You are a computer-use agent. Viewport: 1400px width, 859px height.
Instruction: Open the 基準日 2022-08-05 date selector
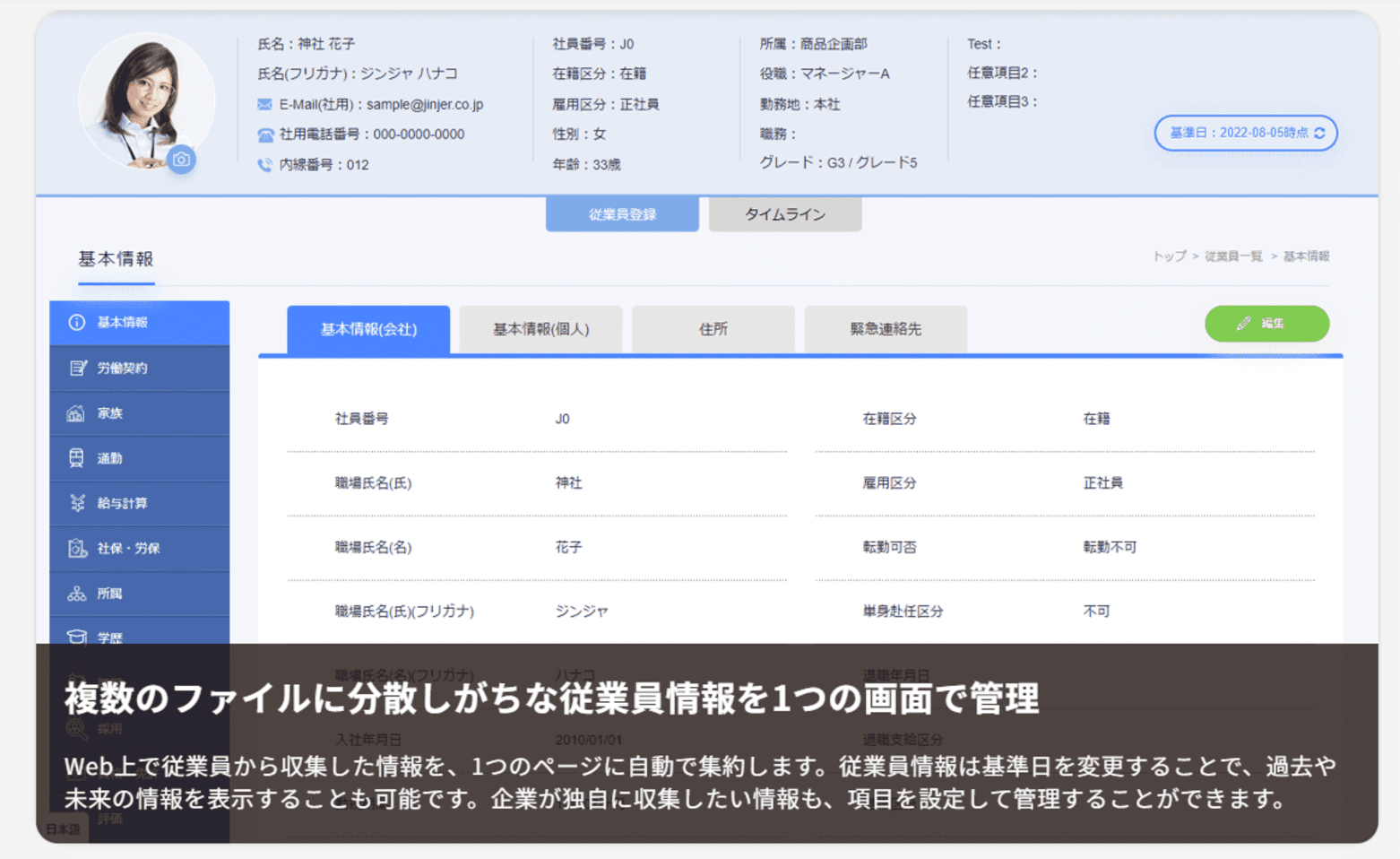coord(1239,133)
